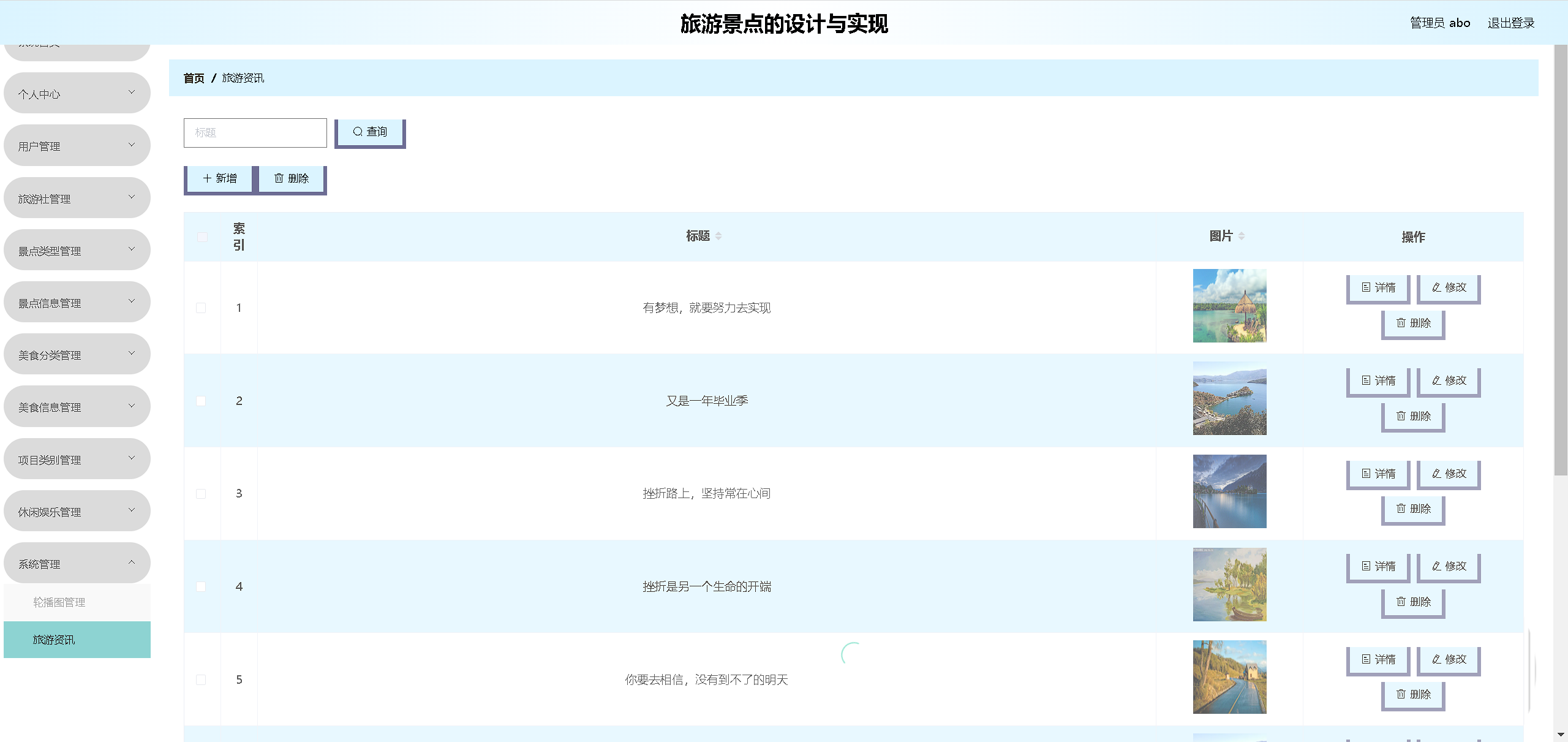Open 轮播图管理 submenu item

pyautogui.click(x=59, y=602)
